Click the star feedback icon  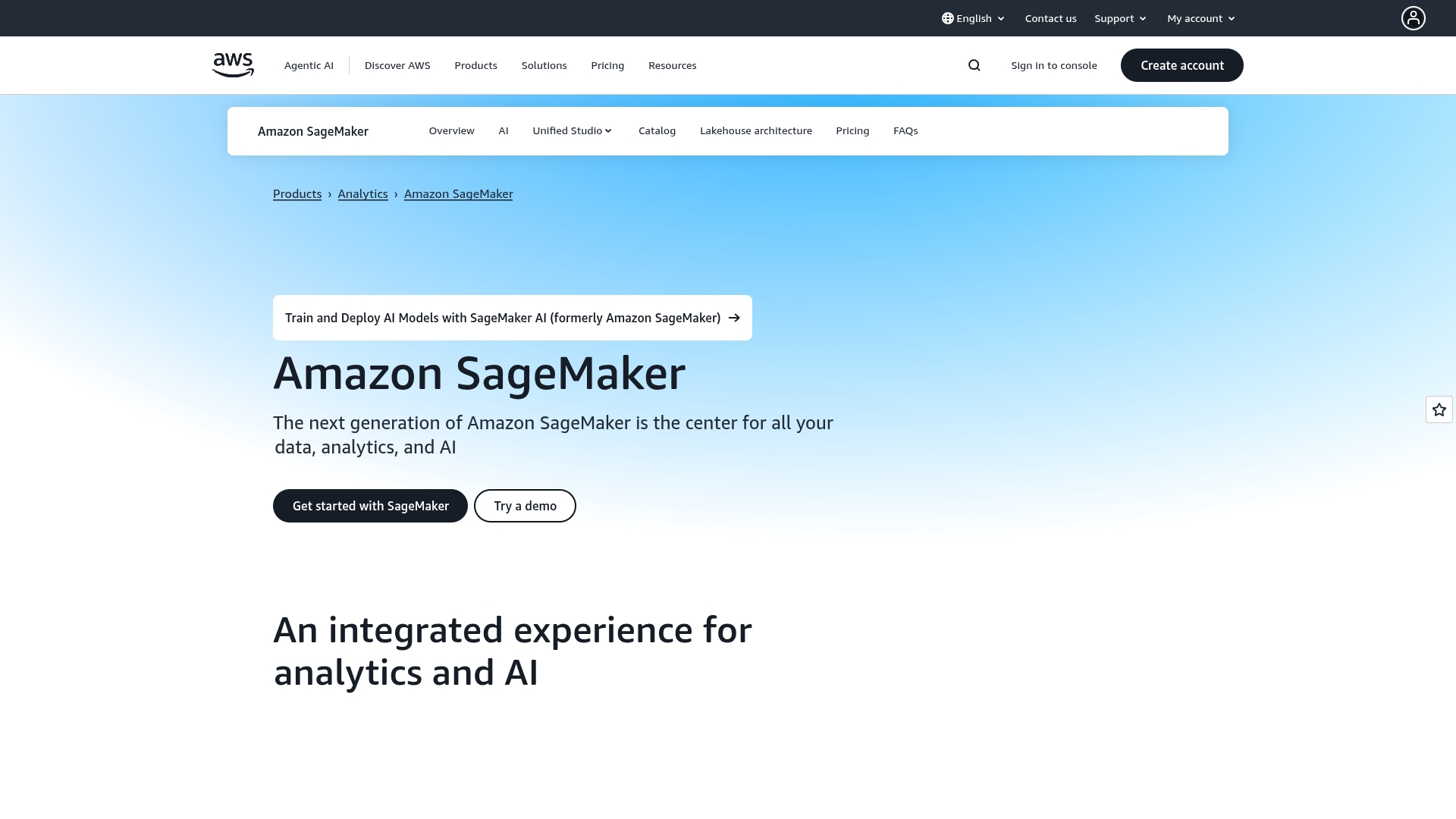pos(1439,409)
